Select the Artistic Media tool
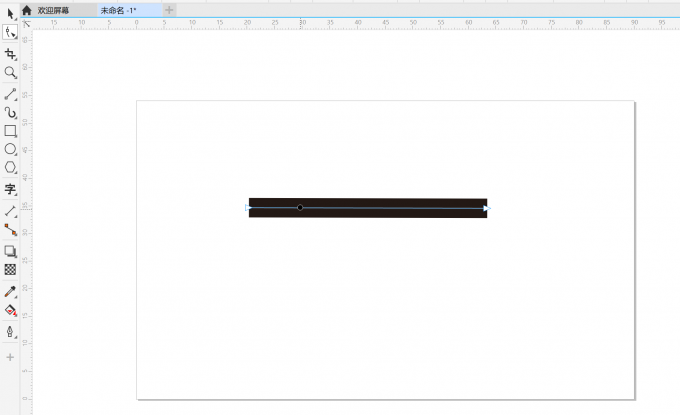Viewport: 680px width, 415px height. (x=10, y=113)
